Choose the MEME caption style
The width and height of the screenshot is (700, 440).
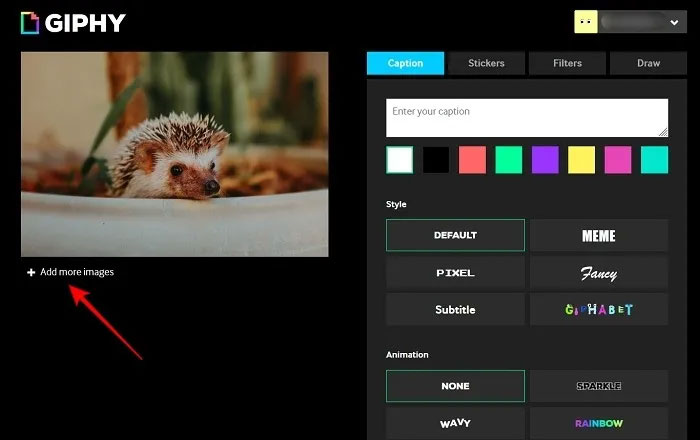tap(599, 235)
